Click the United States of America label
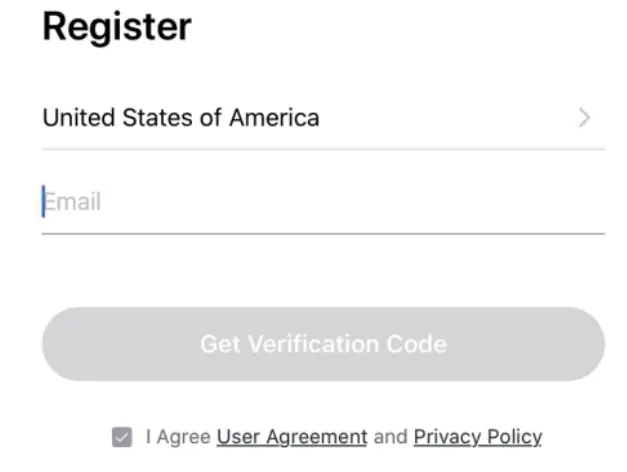Image resolution: width=627 pixels, height=472 pixels. (x=181, y=118)
